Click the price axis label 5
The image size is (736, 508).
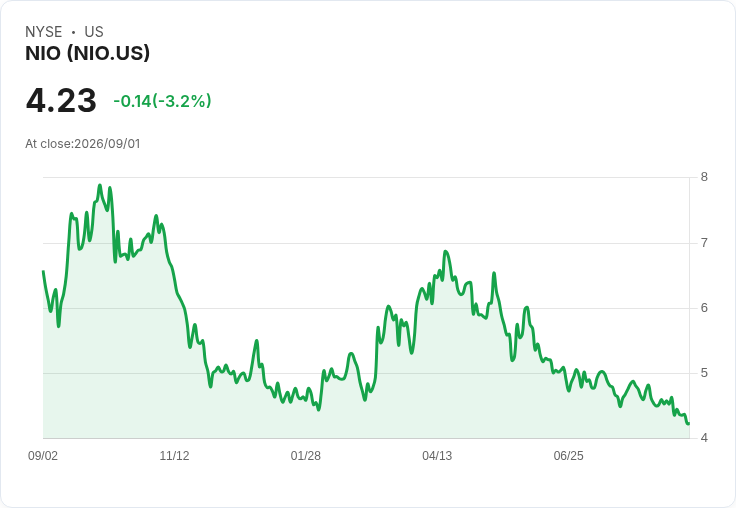[x=704, y=373]
